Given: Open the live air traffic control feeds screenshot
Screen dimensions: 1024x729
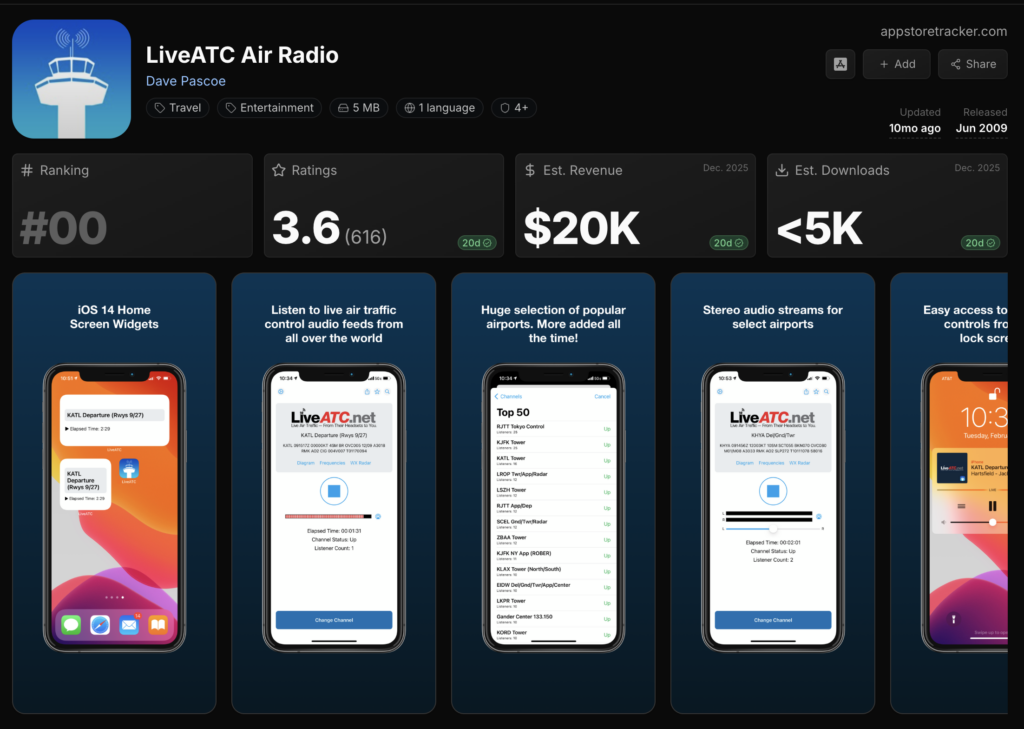Looking at the screenshot, I should 333,492.
